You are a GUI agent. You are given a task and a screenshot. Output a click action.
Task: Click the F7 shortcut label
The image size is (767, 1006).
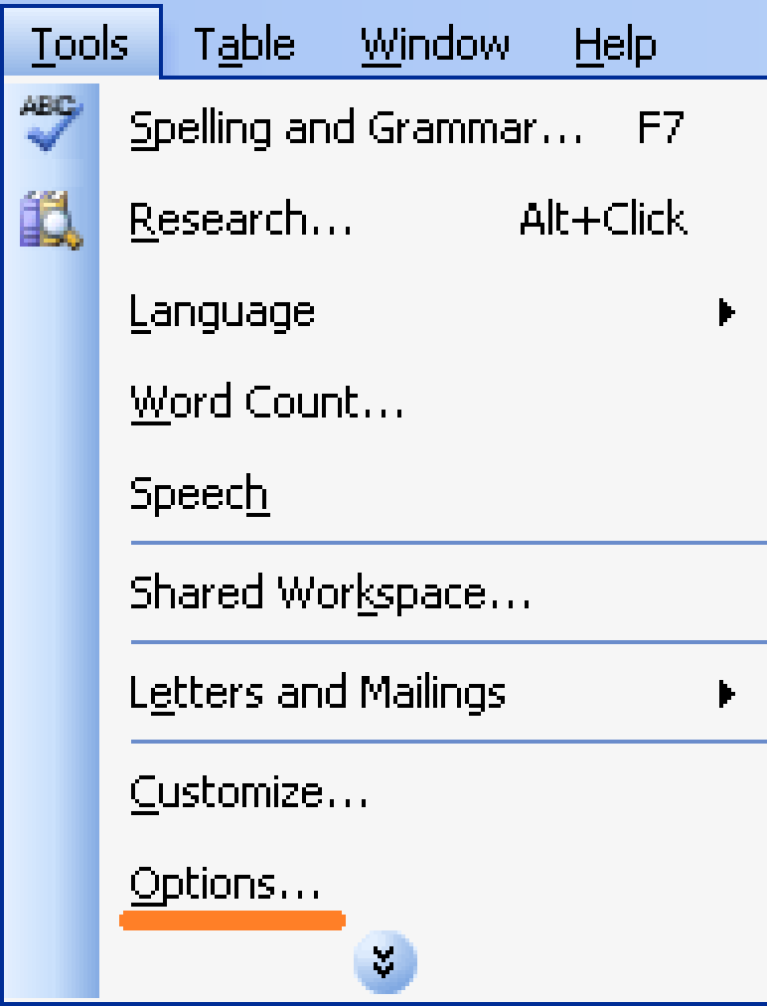coord(660,128)
